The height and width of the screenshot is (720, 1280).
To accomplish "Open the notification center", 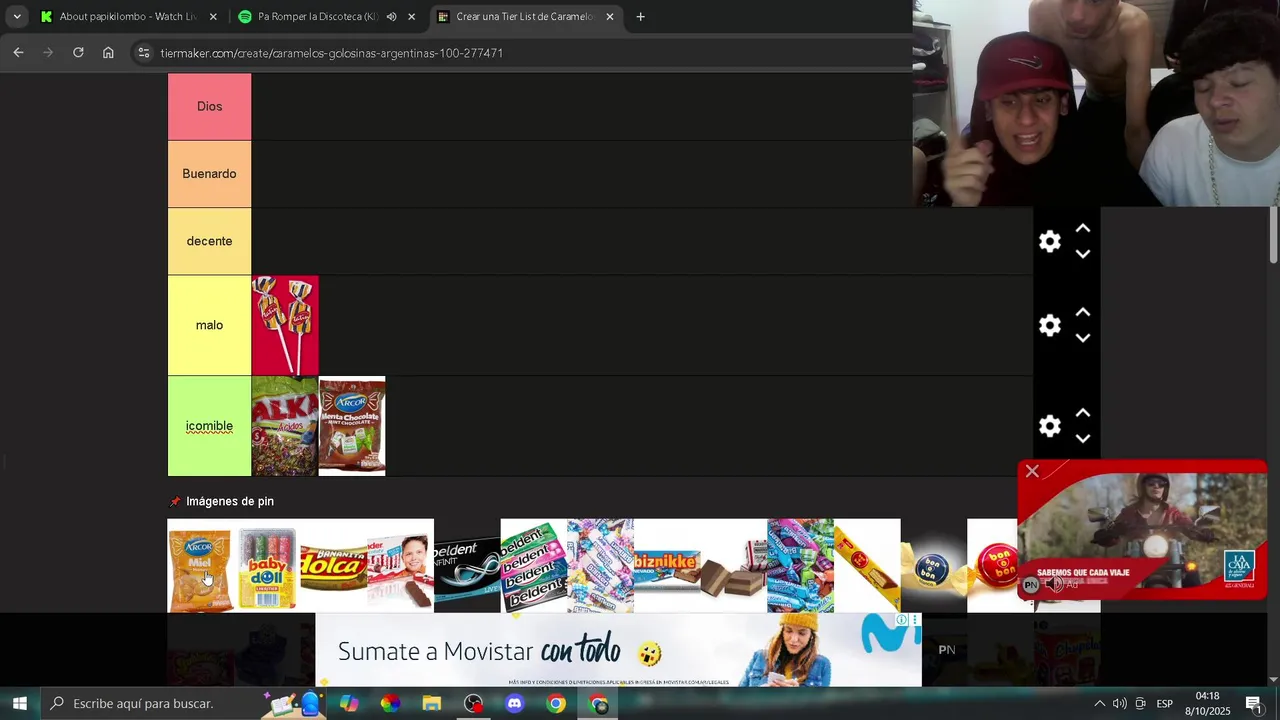I will [1254, 704].
